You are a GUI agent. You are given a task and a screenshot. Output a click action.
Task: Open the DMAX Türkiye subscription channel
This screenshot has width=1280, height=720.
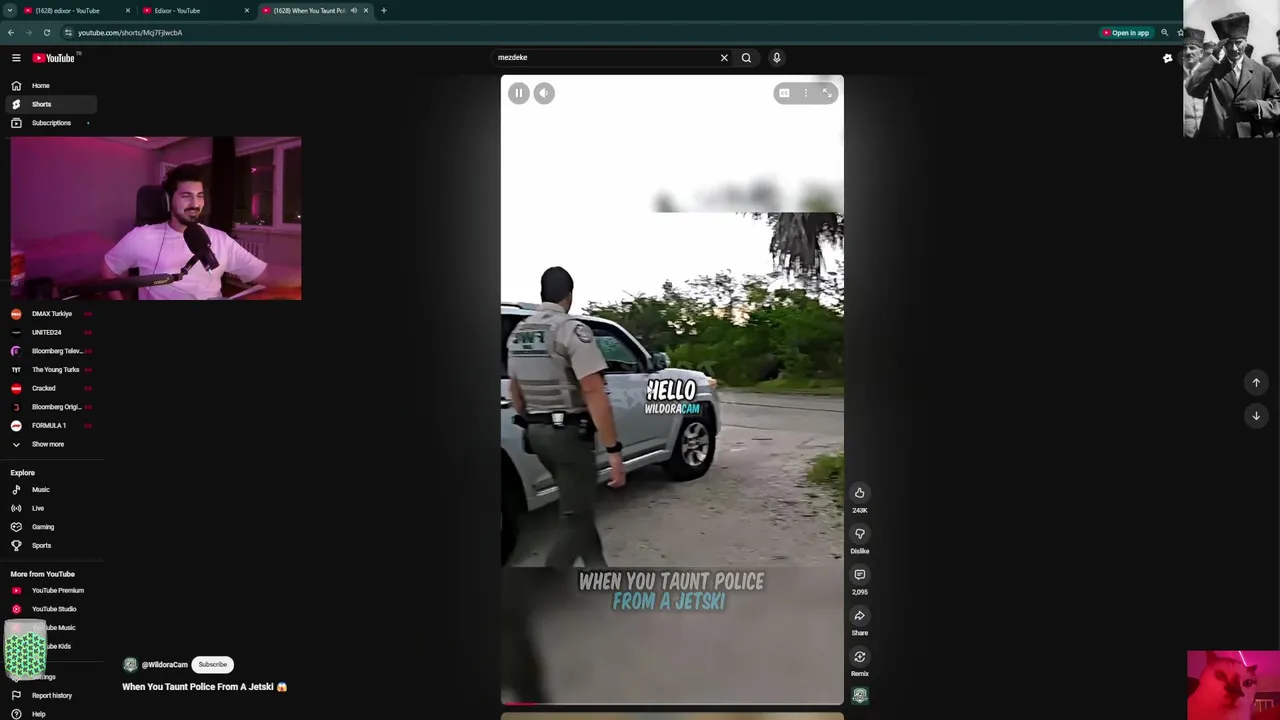tap(51, 314)
